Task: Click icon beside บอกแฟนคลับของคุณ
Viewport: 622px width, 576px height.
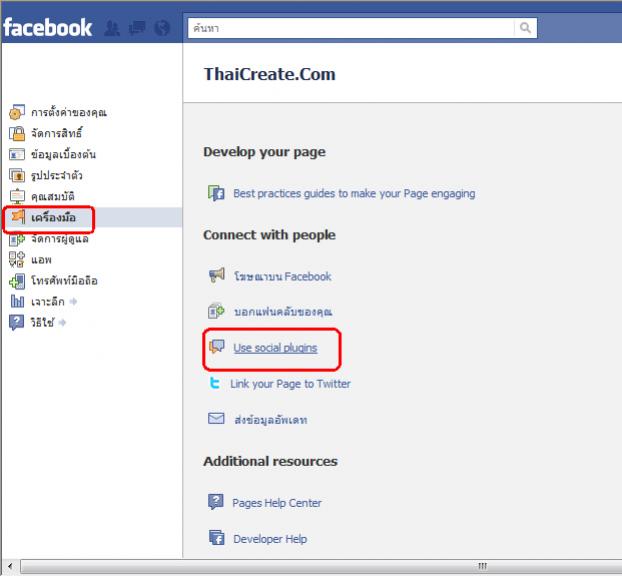Action: tap(216, 311)
